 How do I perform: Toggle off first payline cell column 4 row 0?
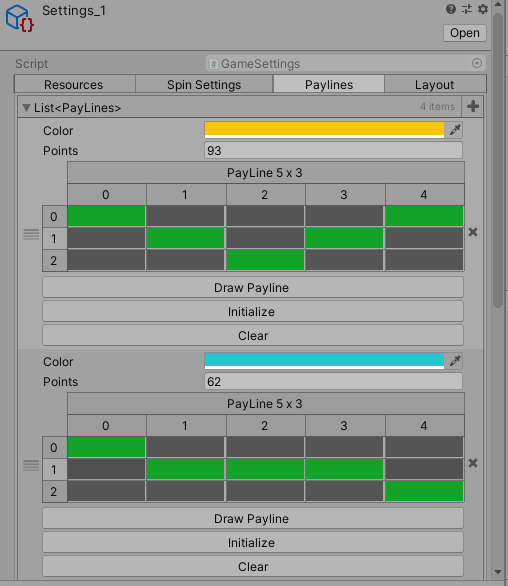coord(424,216)
